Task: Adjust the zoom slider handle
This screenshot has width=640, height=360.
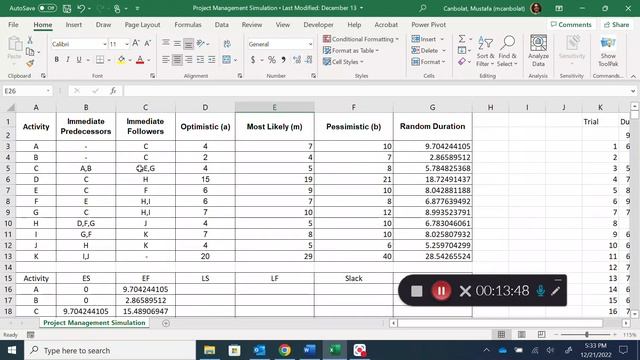Action: (587, 334)
